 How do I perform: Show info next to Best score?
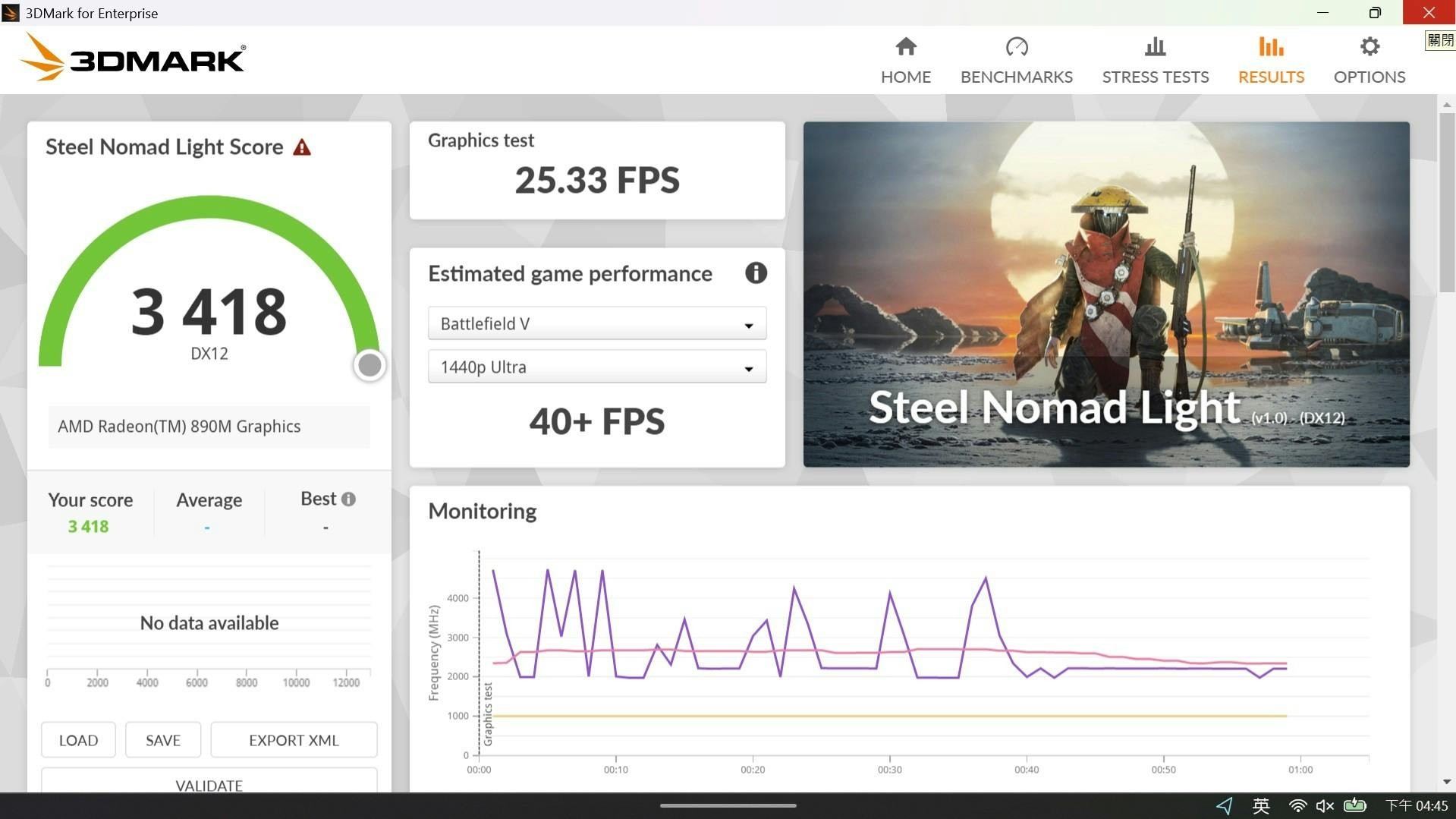coord(348,499)
